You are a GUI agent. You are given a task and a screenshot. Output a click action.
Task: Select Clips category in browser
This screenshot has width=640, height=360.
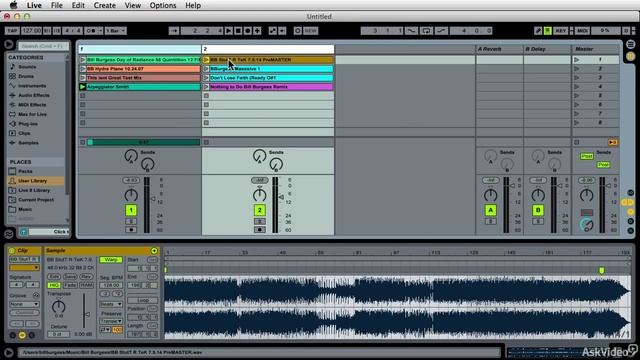point(24,133)
